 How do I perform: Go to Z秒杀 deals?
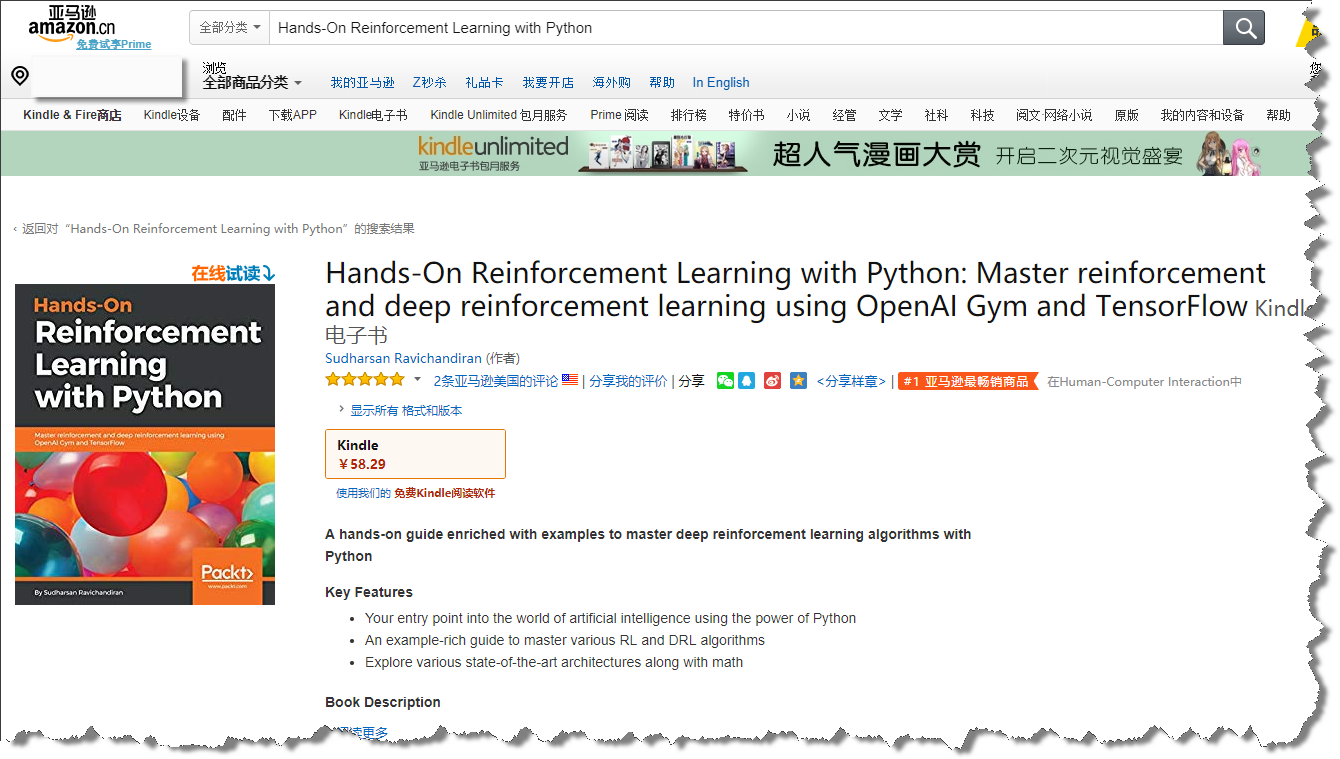point(430,83)
